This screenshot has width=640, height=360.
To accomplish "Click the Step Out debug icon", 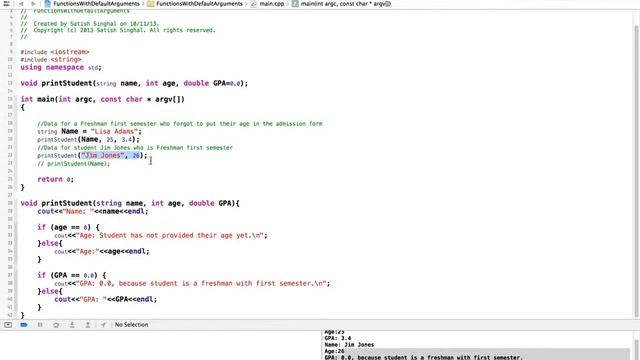I will (87, 324).
